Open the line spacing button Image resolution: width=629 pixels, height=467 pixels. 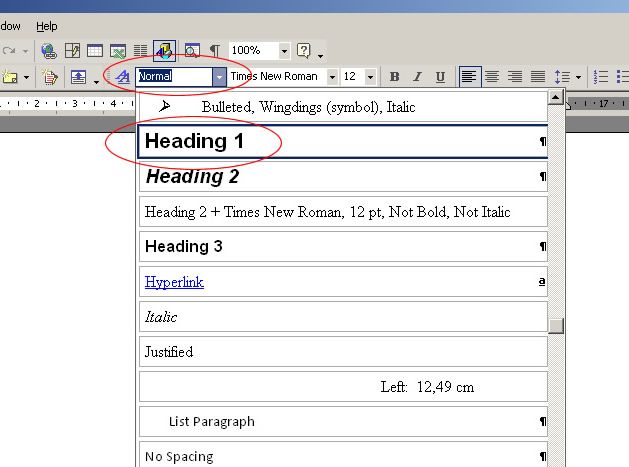click(x=563, y=77)
